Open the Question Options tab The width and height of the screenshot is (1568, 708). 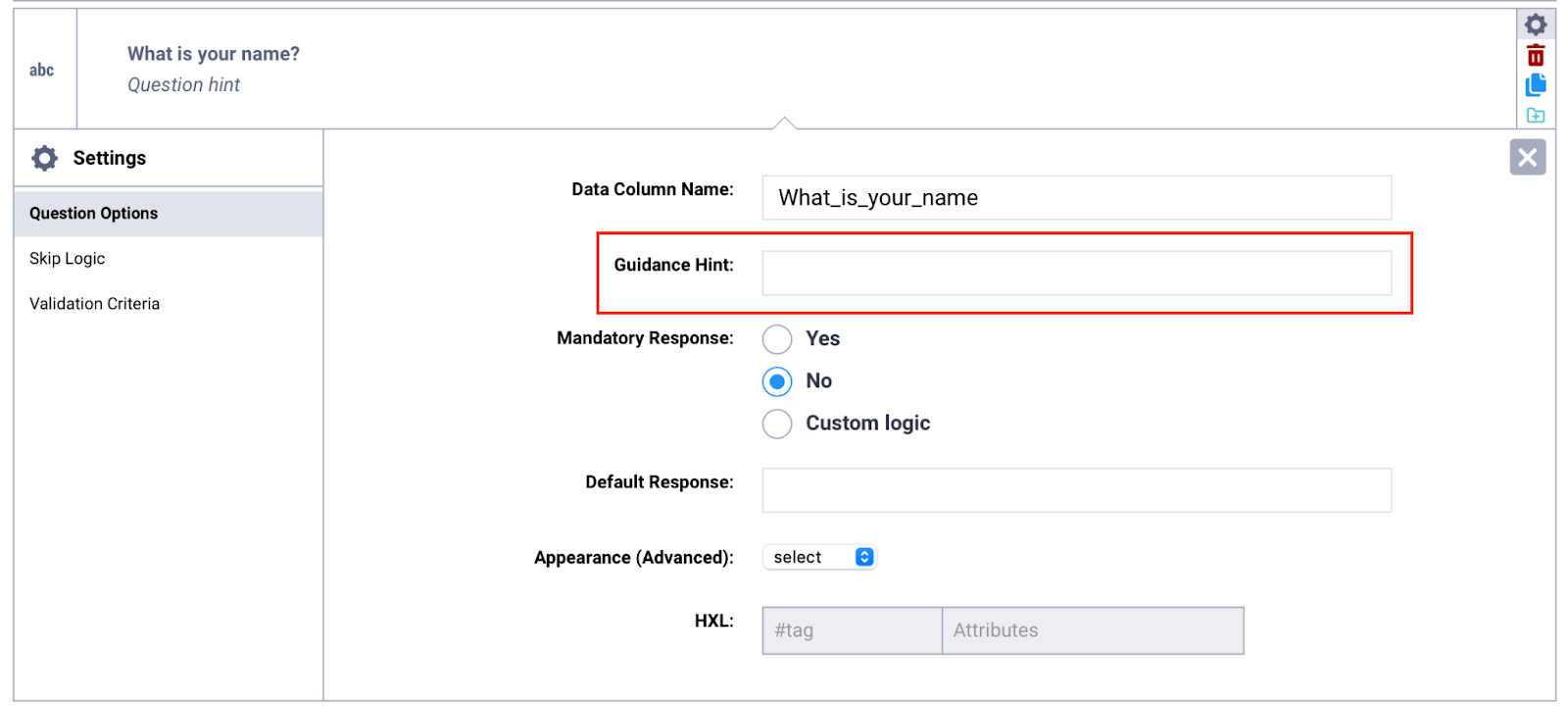[93, 214]
